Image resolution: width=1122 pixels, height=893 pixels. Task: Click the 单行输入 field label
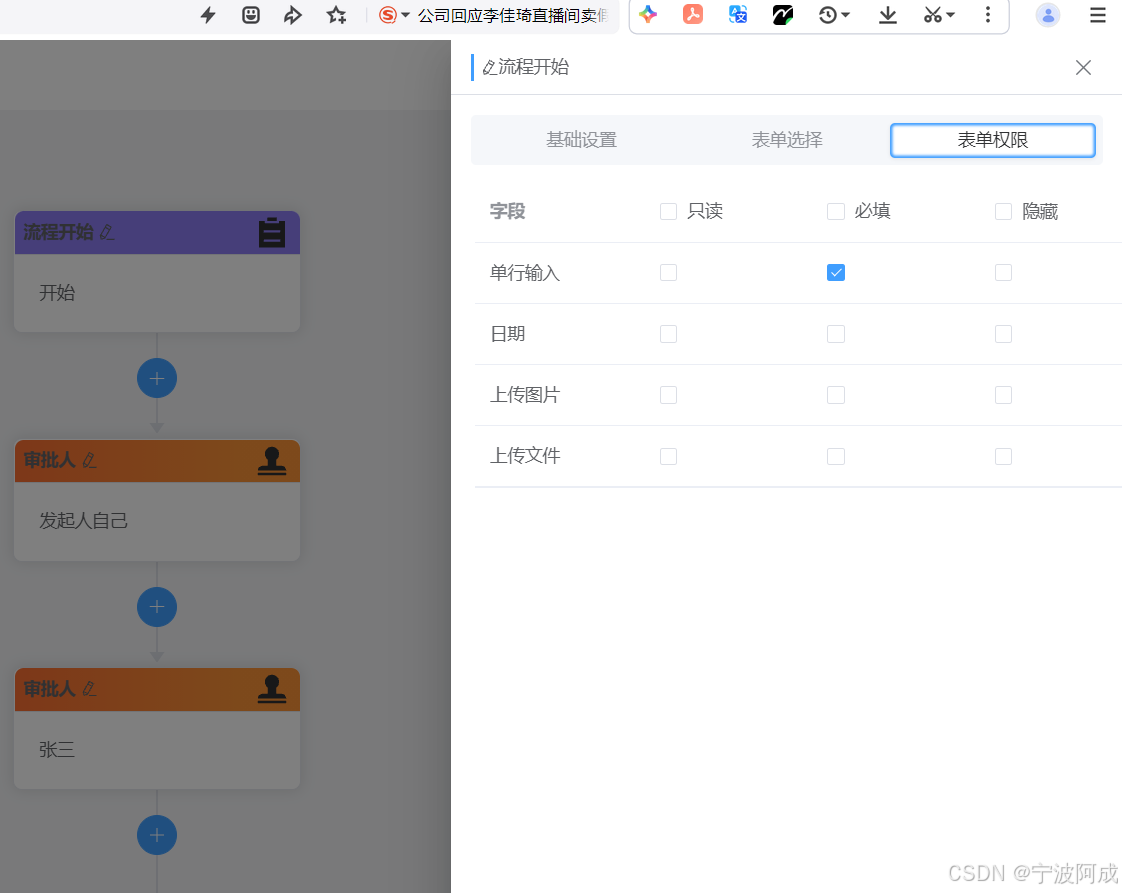(525, 273)
